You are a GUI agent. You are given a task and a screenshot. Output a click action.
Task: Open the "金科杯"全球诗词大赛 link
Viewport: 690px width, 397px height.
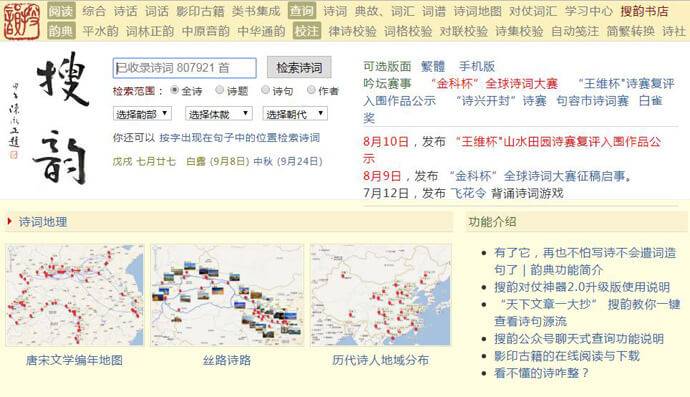494,84
